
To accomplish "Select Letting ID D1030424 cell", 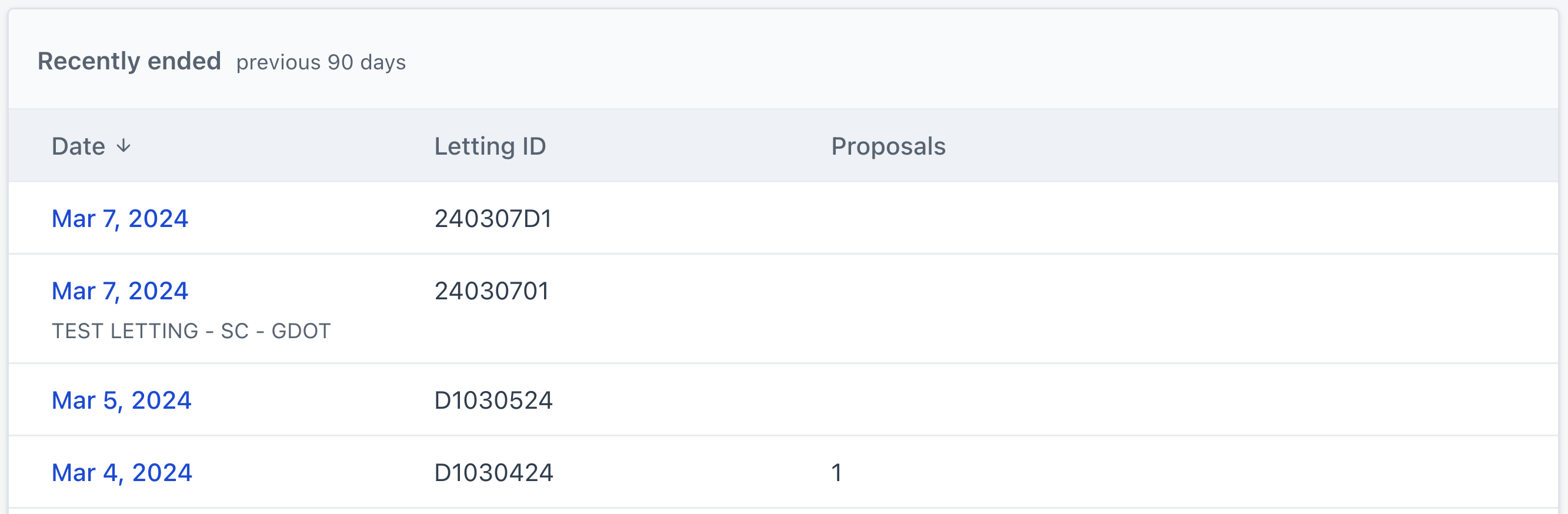I will pyautogui.click(x=493, y=473).
